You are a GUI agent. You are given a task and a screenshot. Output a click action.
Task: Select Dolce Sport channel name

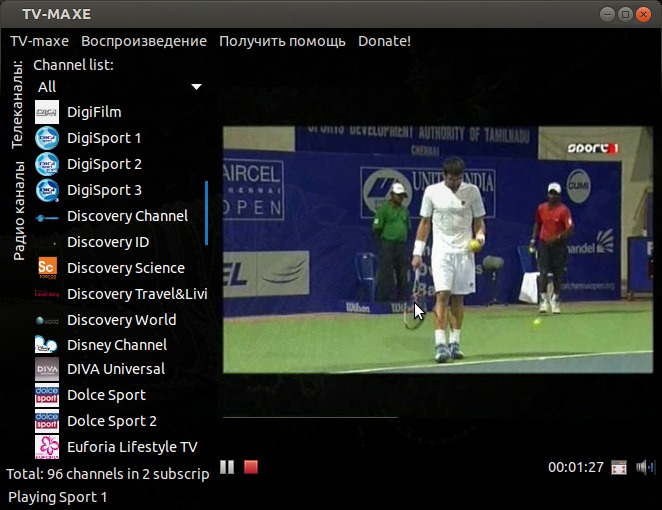pos(106,395)
